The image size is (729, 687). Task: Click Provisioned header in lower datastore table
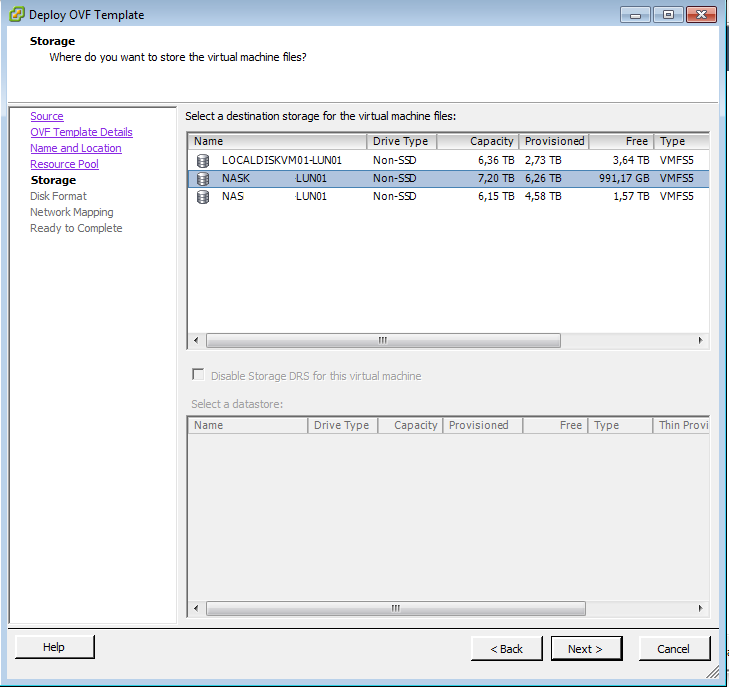pos(483,425)
